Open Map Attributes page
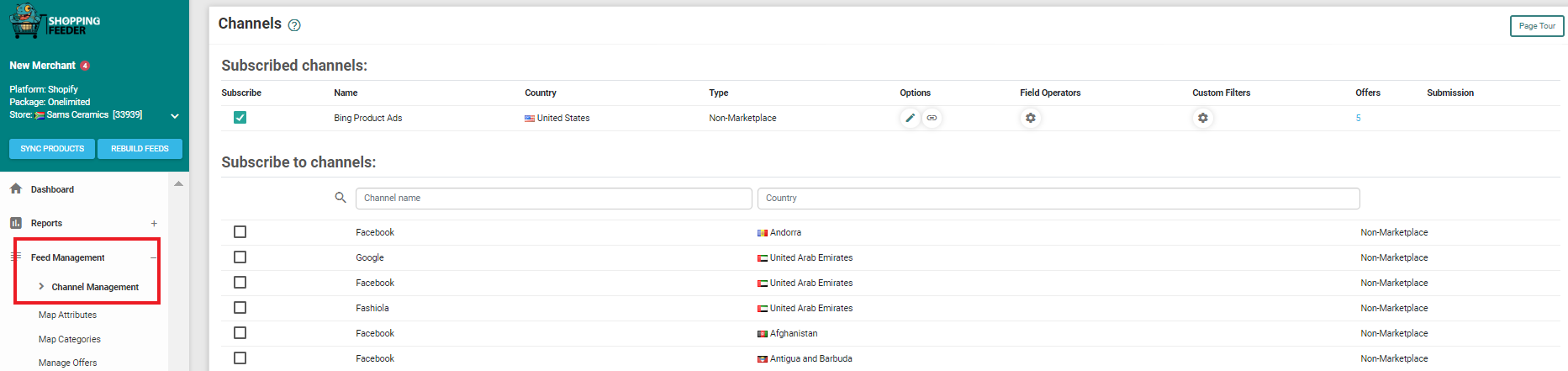 67,315
